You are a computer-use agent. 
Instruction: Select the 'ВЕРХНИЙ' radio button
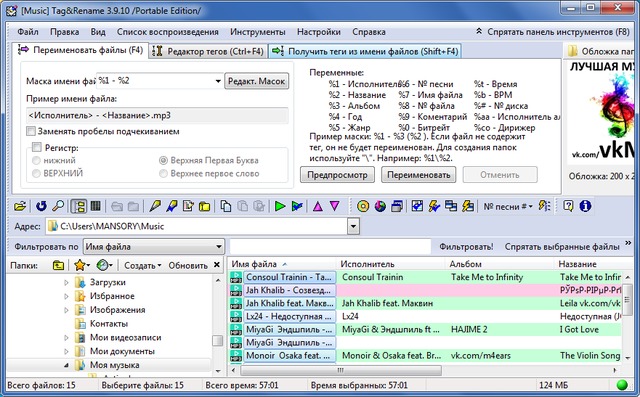36,173
